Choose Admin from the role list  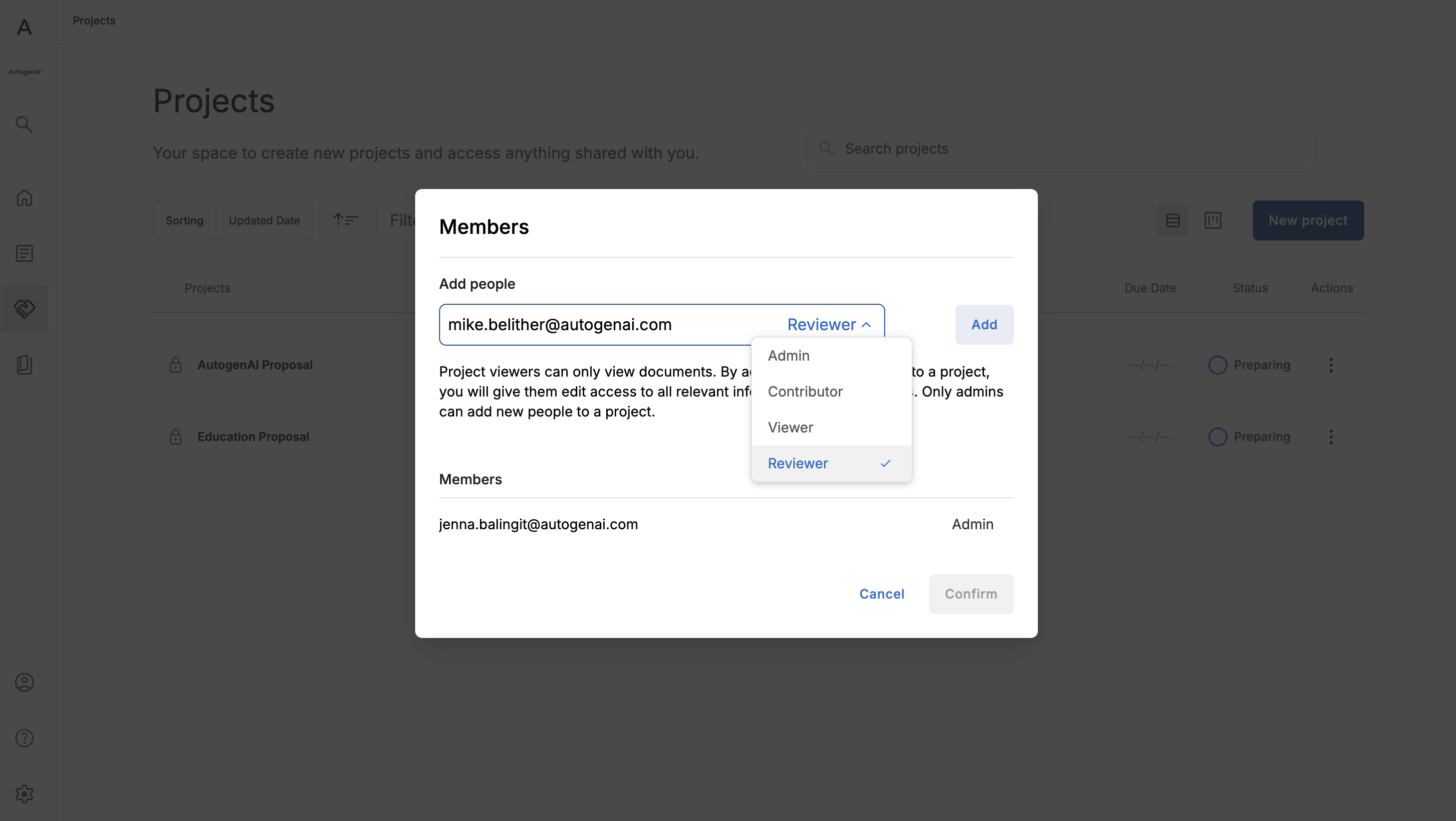(831, 356)
